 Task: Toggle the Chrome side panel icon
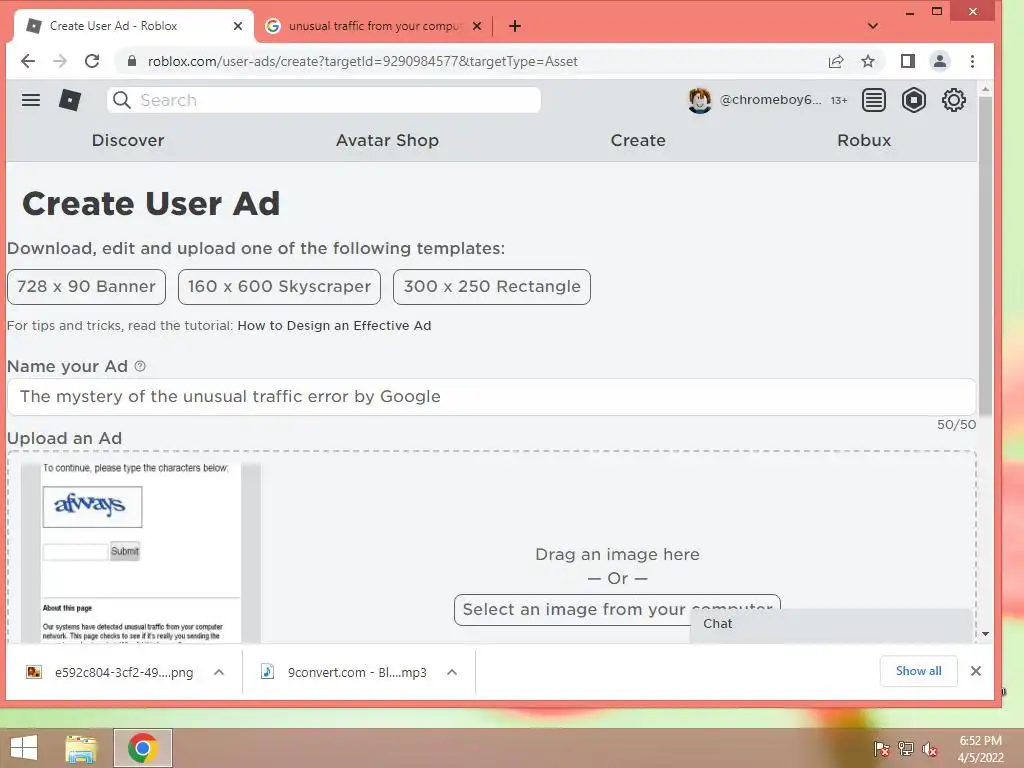(x=907, y=61)
